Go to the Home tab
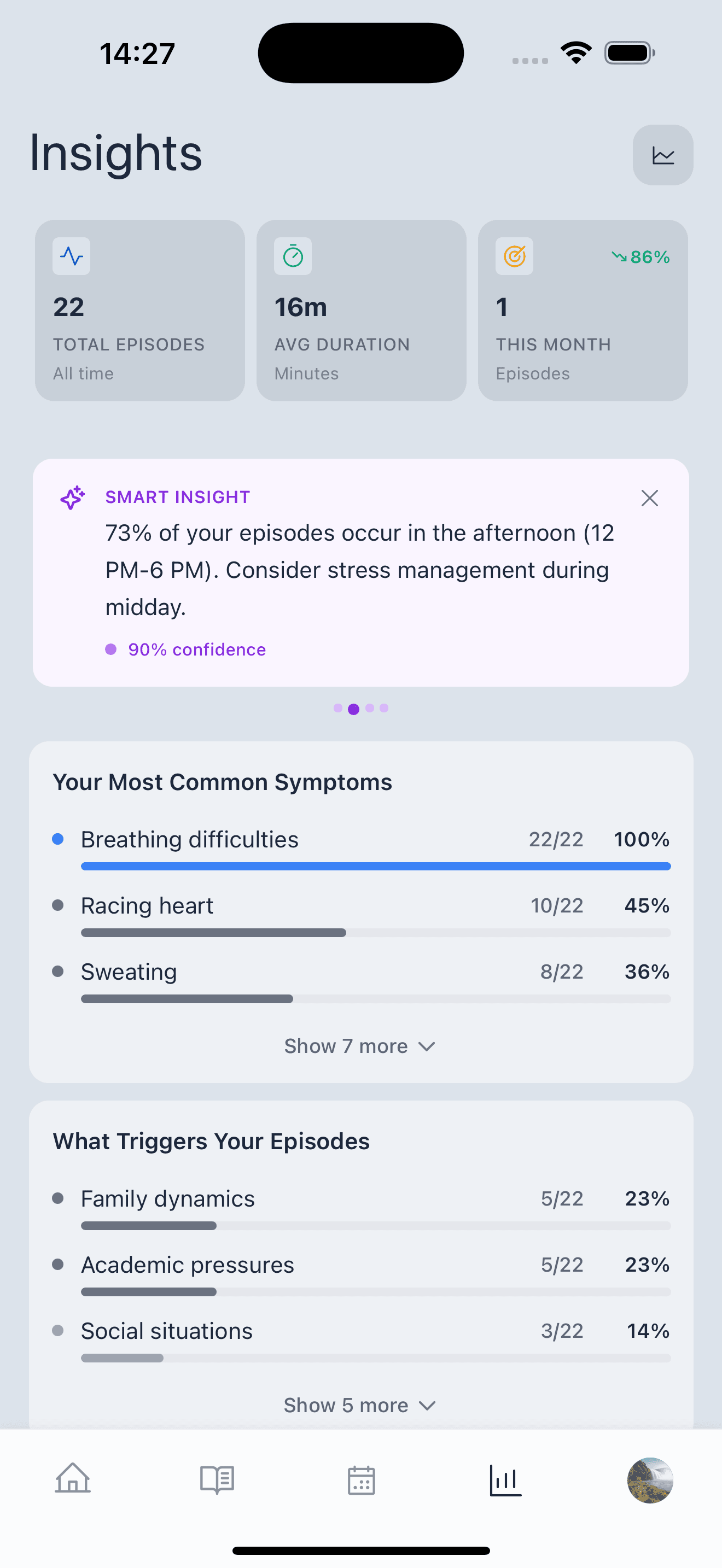This screenshot has width=722, height=1568. pyautogui.click(x=72, y=1479)
